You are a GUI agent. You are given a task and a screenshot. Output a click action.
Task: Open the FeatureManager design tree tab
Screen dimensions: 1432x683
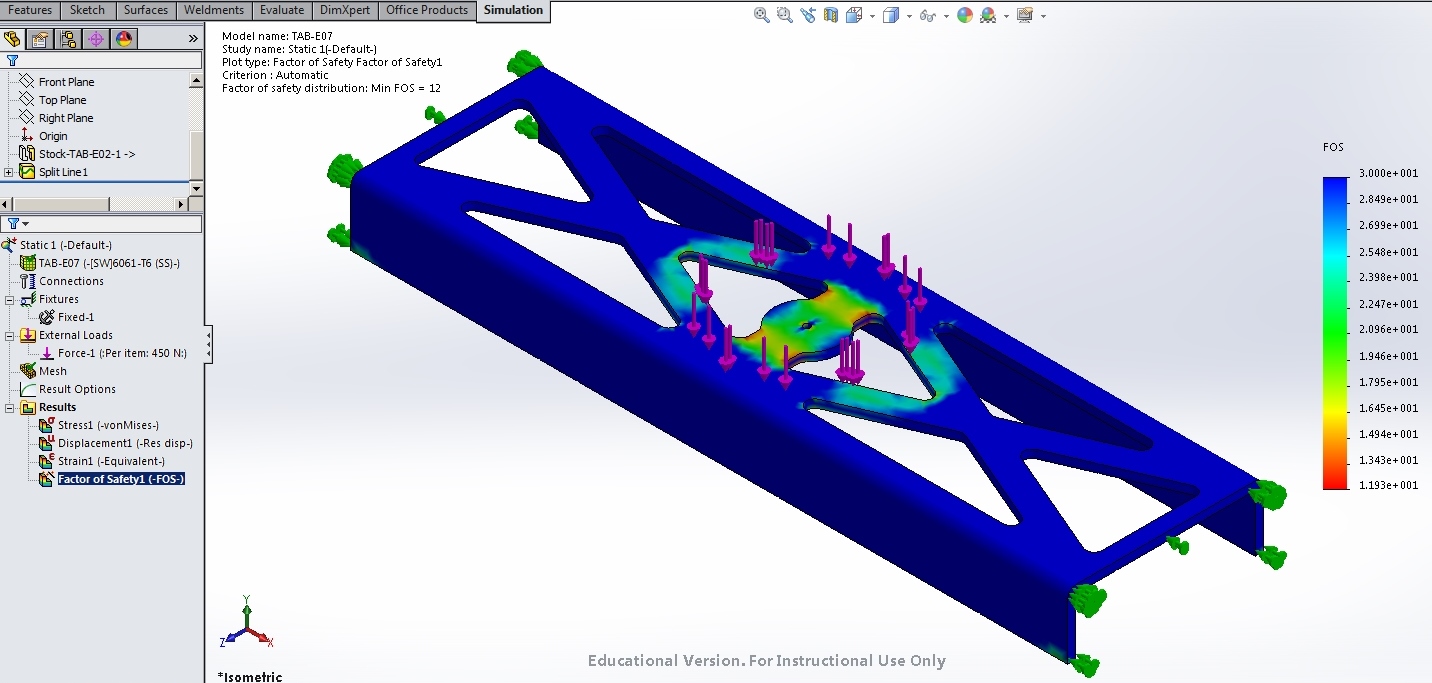[x=13, y=39]
